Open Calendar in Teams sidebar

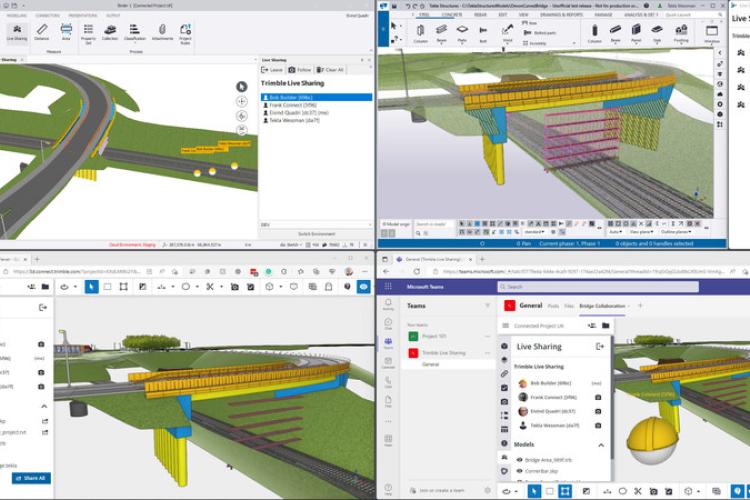[x=388, y=363]
